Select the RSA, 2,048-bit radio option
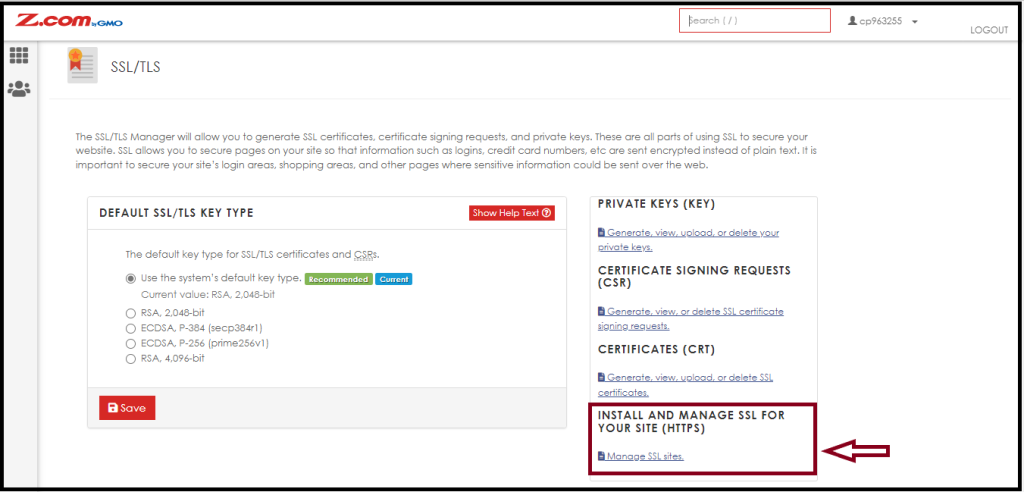This screenshot has height=492, width=1024. click(x=131, y=312)
